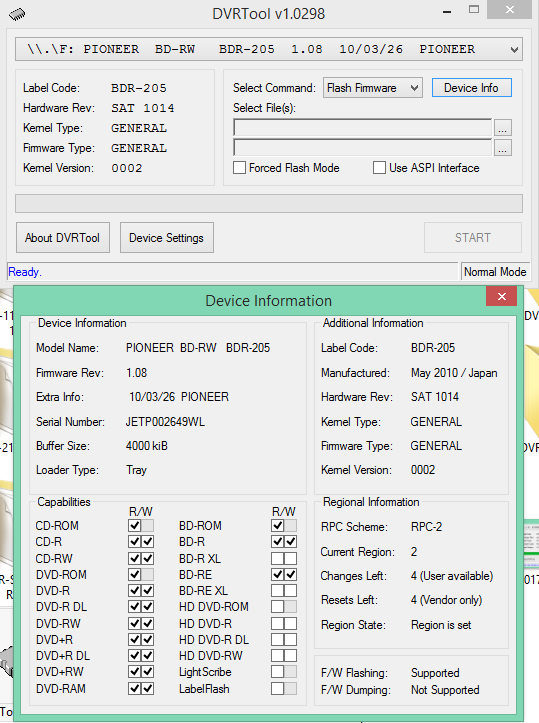Close the DVRTool main window

(x=509, y=10)
